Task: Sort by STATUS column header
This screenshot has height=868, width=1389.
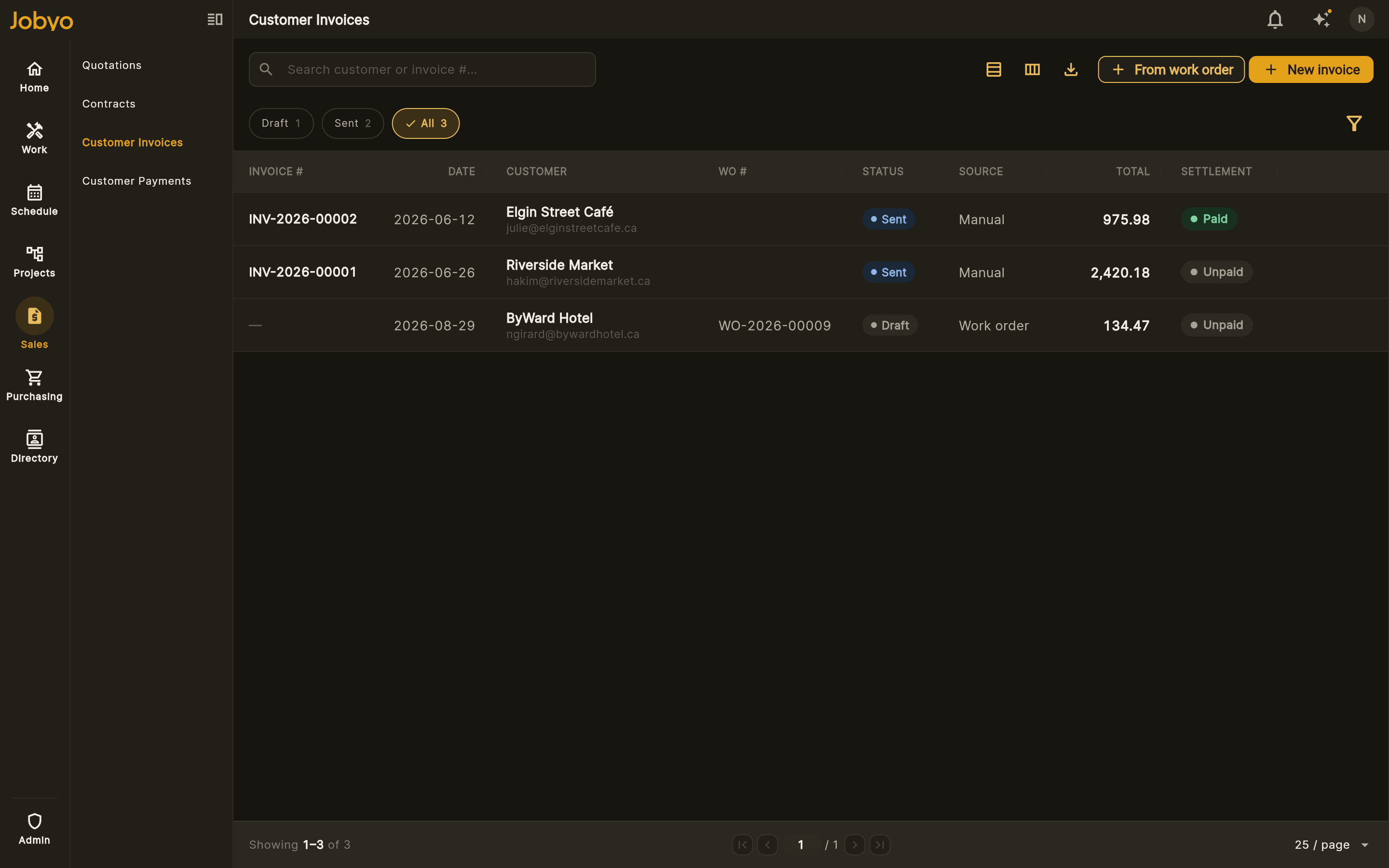Action: point(883,172)
